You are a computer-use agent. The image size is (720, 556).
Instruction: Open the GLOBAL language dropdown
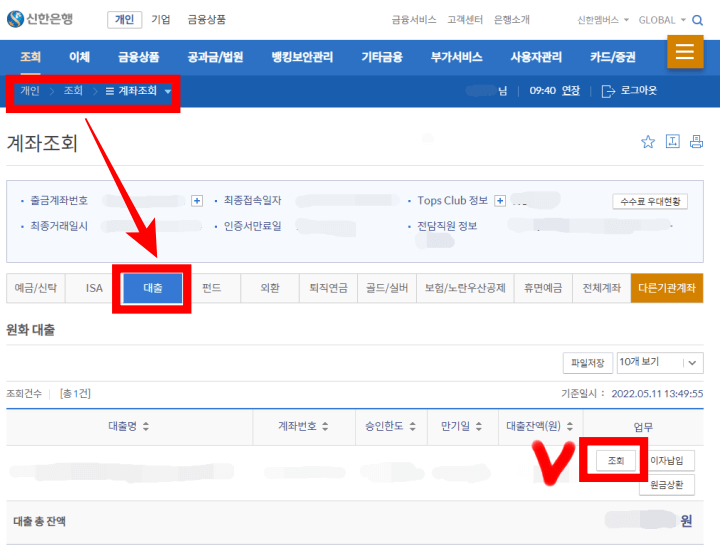tap(662, 20)
